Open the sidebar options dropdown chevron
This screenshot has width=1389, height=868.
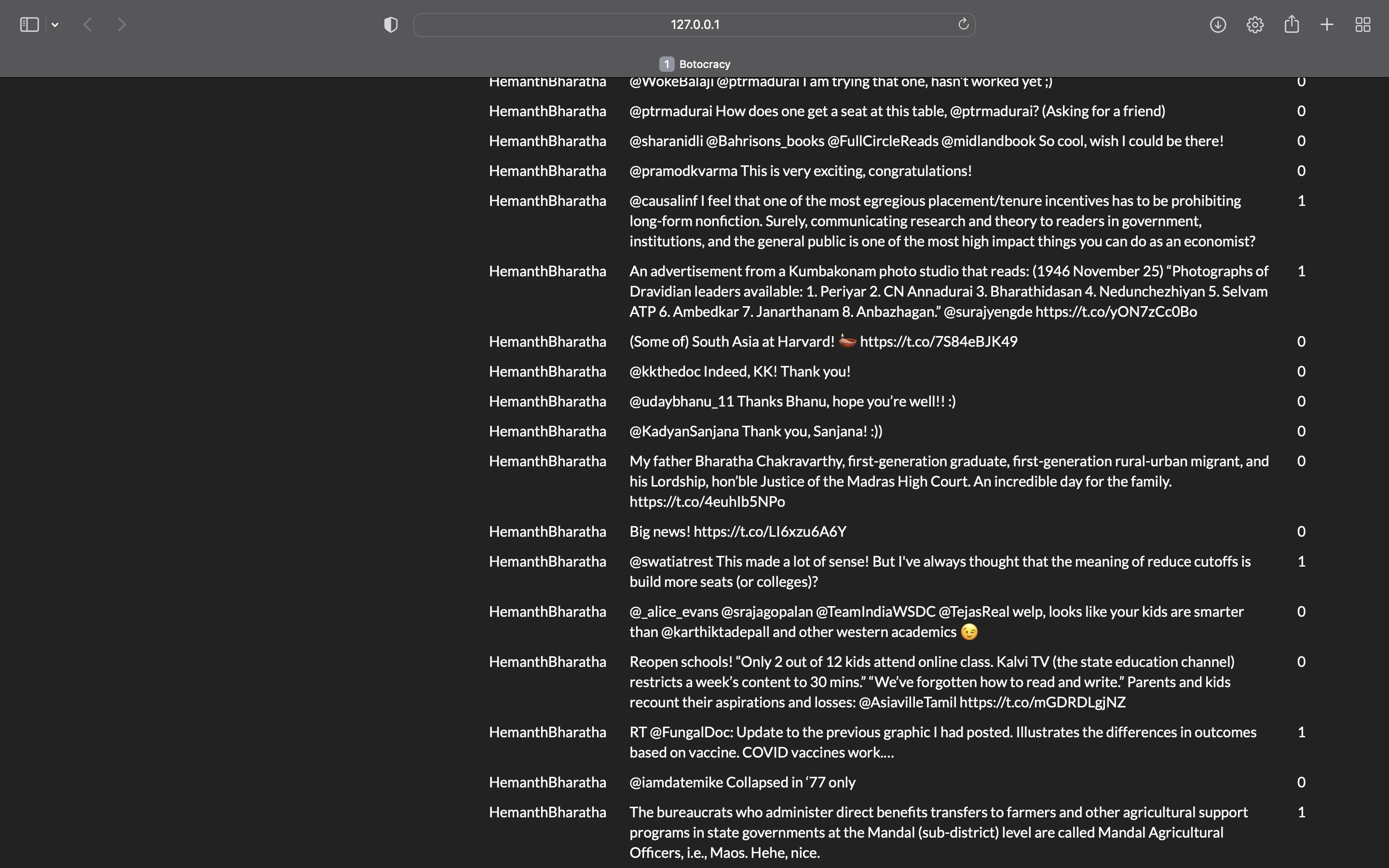tap(55, 25)
